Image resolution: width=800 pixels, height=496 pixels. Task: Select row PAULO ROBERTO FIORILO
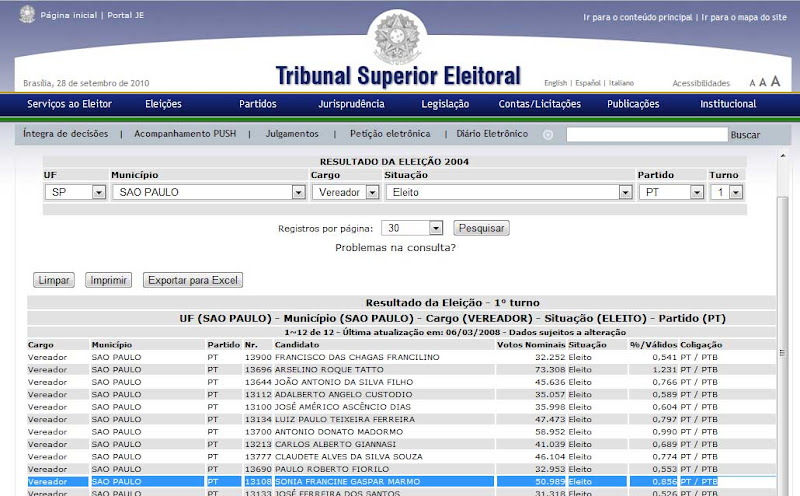coord(401,469)
